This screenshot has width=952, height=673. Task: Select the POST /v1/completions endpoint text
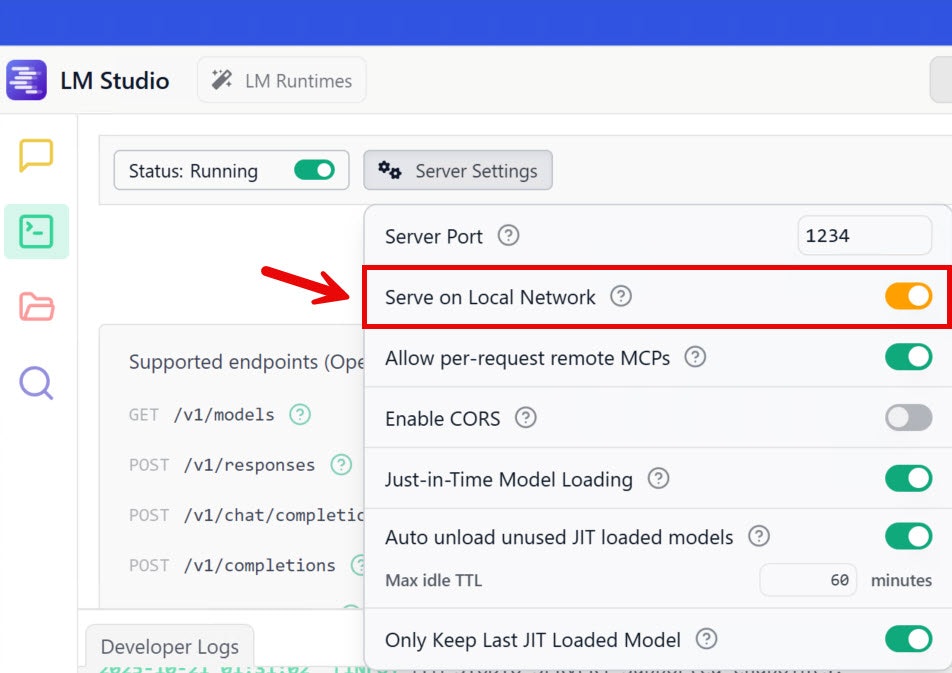click(x=232, y=565)
